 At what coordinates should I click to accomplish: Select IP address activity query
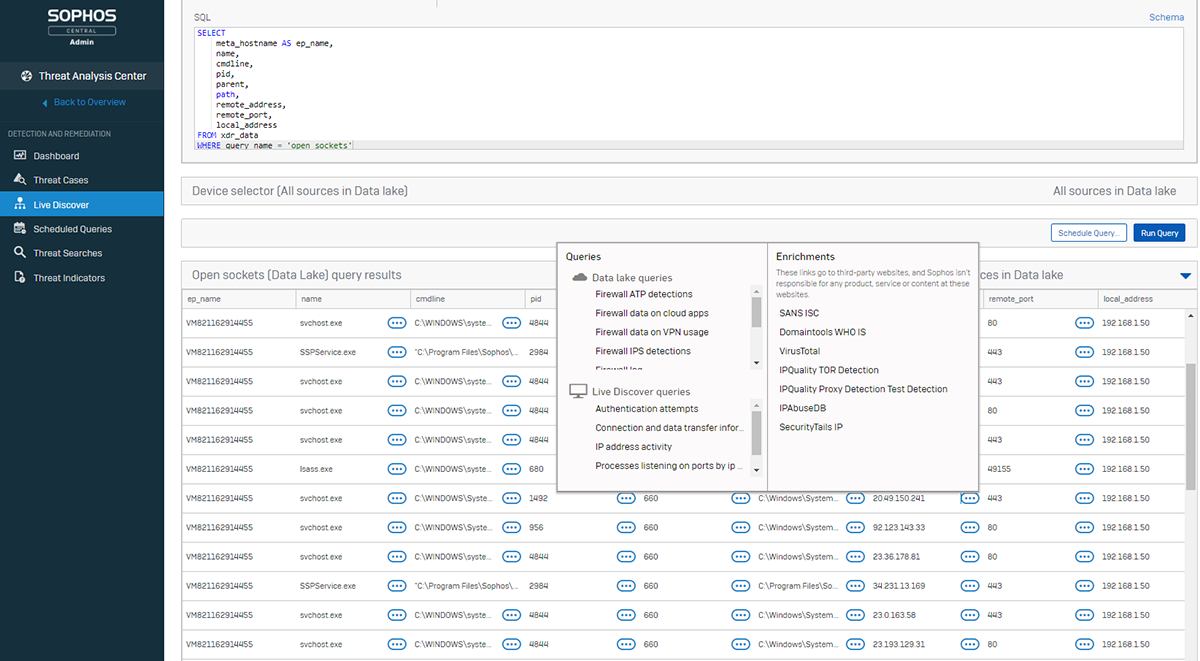[x=633, y=447]
